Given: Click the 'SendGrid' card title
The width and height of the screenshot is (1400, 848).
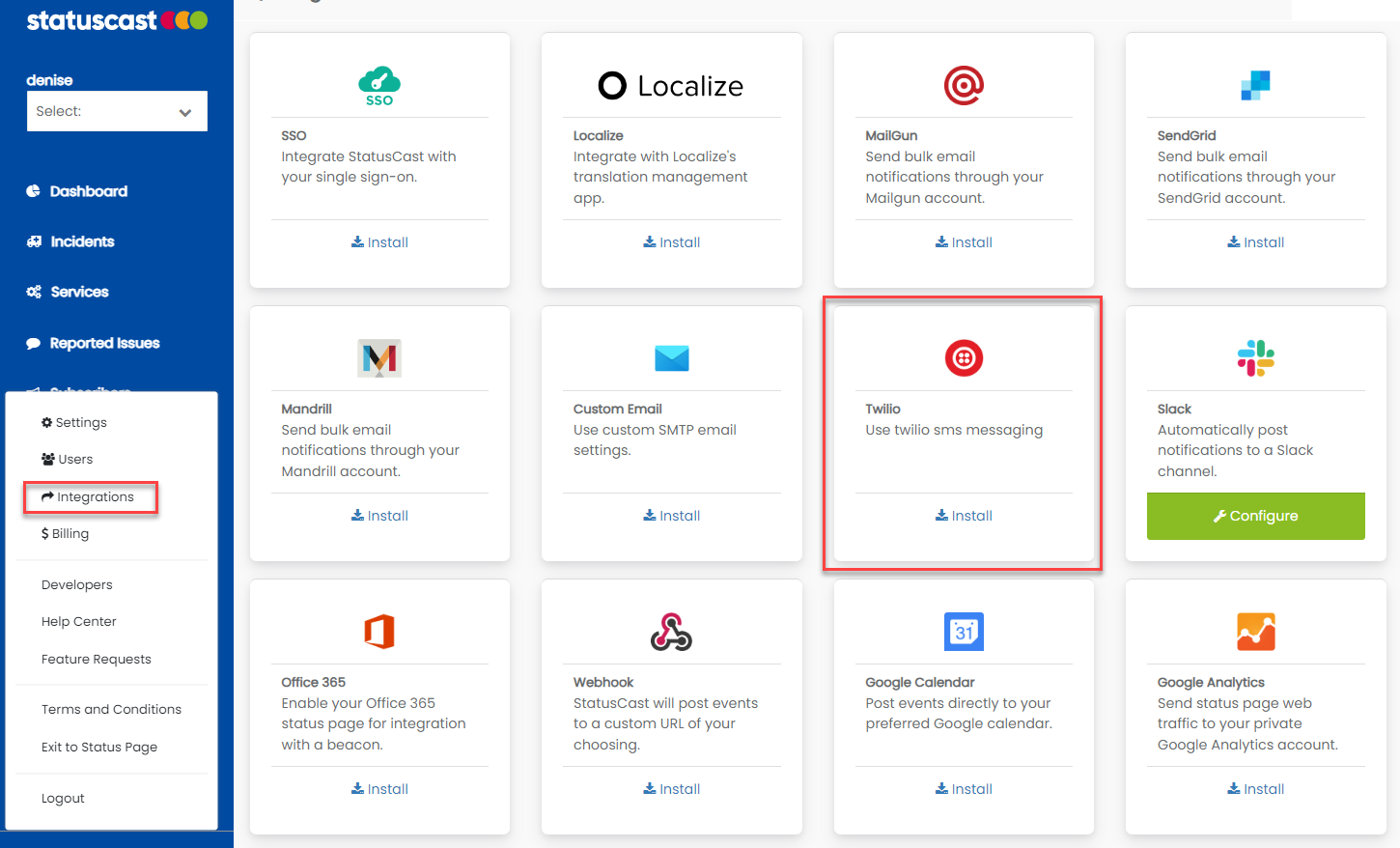Looking at the screenshot, I should [1187, 135].
